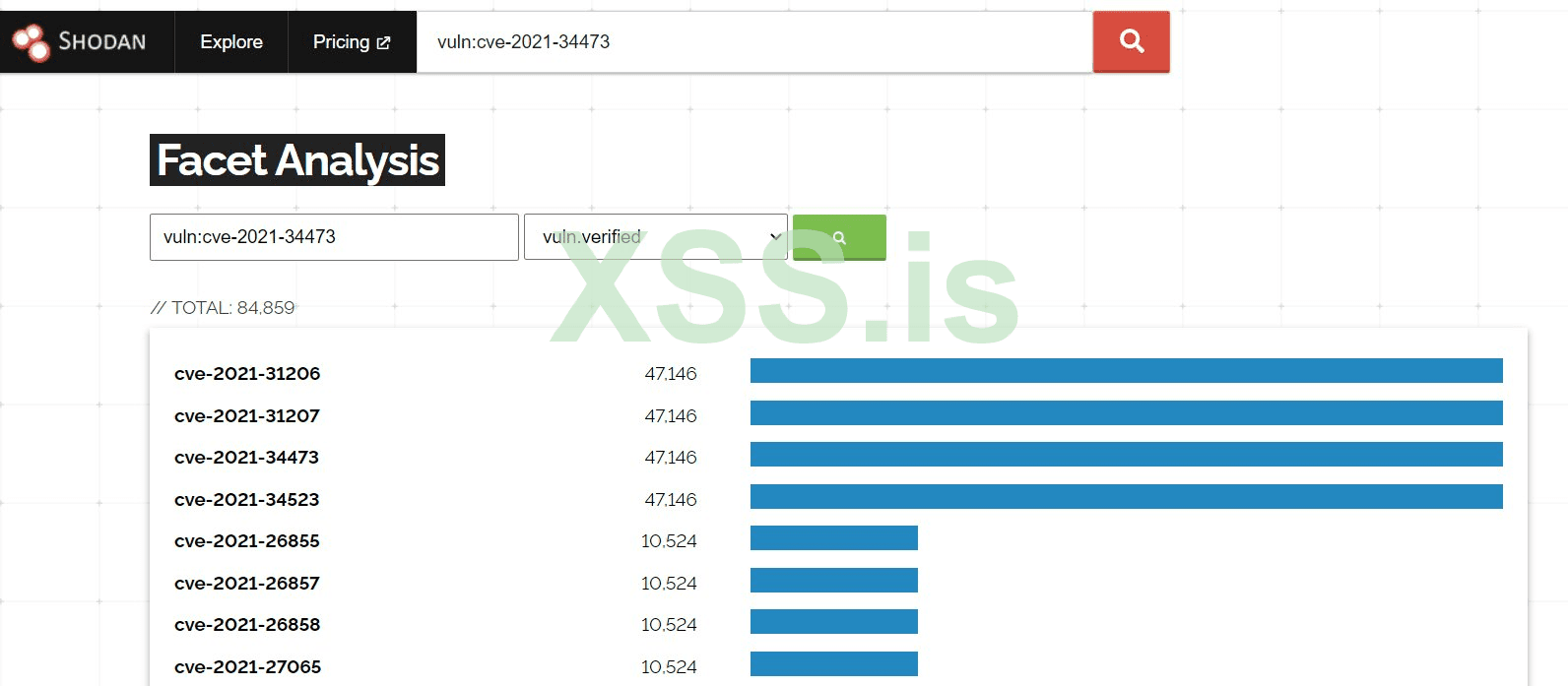Select the cve-2021-31206 row label
This screenshot has width=1568, height=686.
point(247,373)
